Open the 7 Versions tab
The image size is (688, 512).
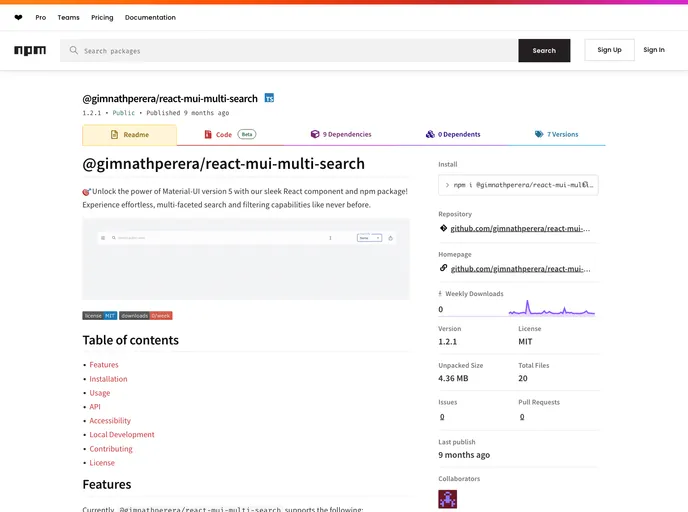[x=556, y=135]
